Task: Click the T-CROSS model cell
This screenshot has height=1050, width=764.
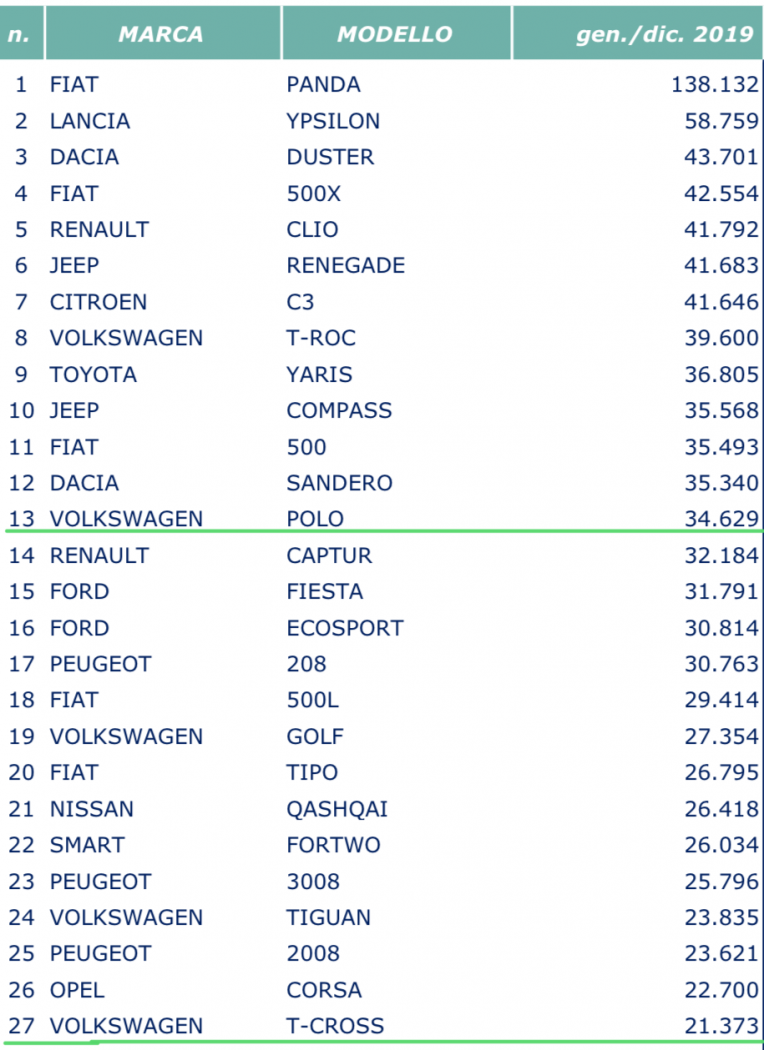Action: coord(335,1025)
